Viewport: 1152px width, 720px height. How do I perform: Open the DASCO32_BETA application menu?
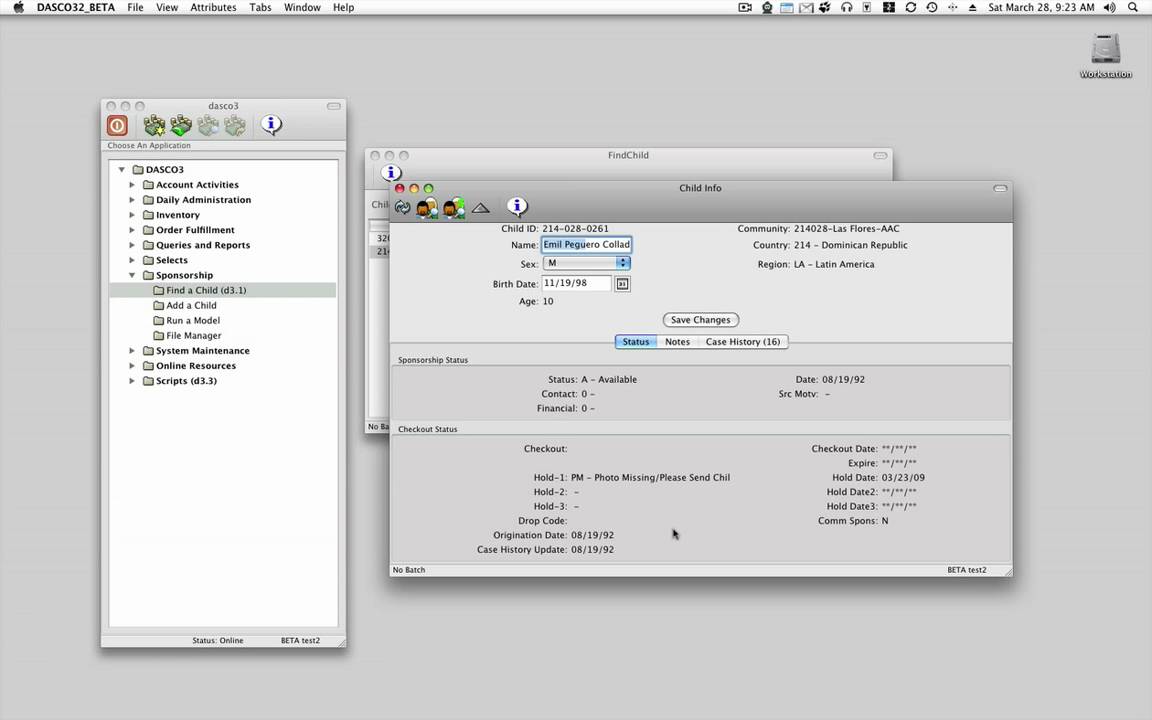76,7
